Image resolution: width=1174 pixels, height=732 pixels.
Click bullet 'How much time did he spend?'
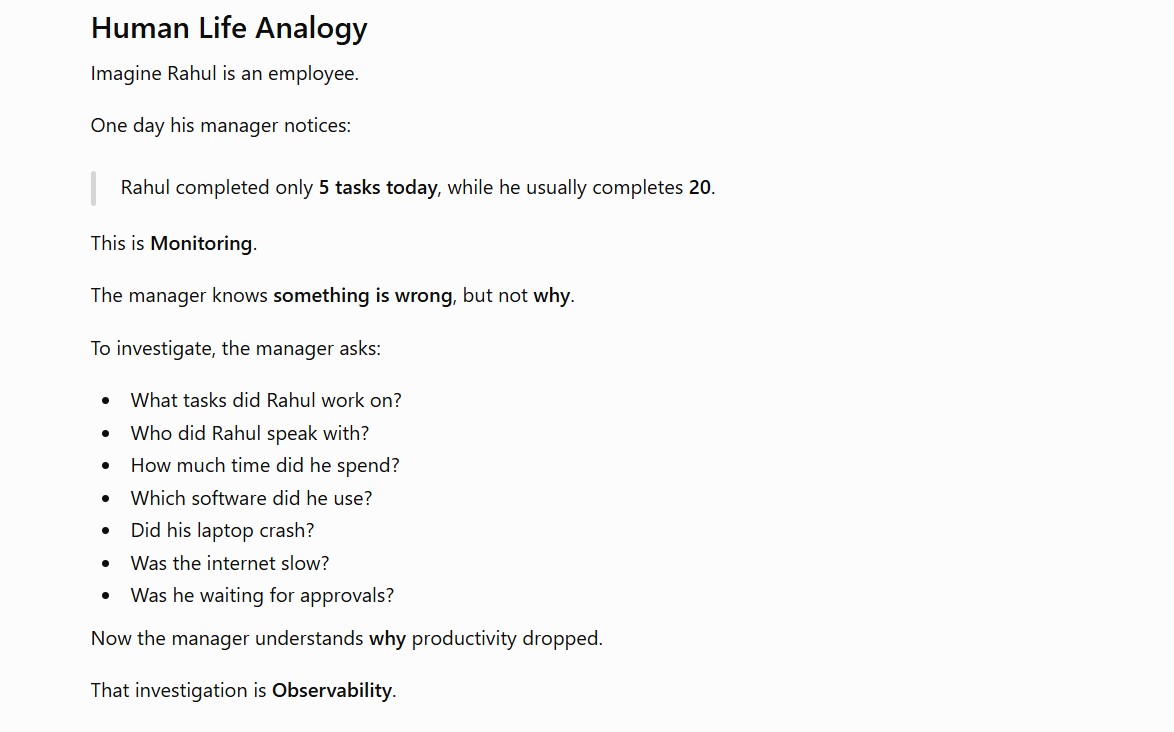click(x=265, y=466)
